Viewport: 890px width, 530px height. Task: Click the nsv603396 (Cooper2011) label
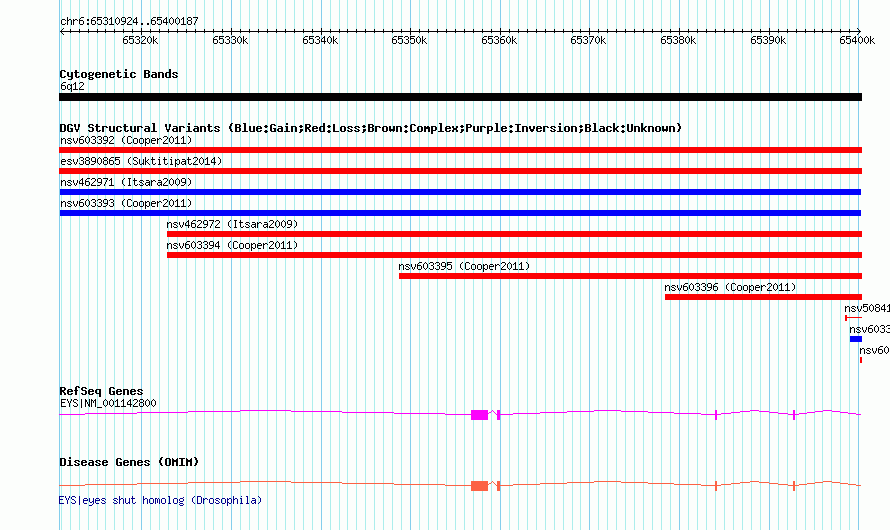coord(730,287)
